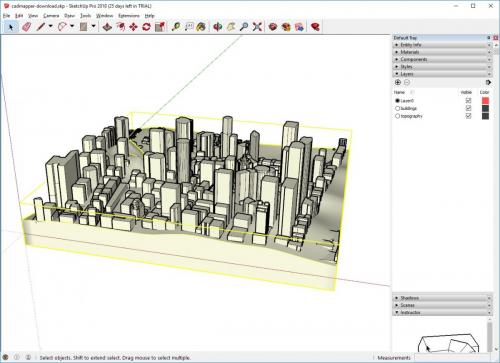The image size is (500, 363).
Task: Open the Extension Manager
Action: coord(315,27)
